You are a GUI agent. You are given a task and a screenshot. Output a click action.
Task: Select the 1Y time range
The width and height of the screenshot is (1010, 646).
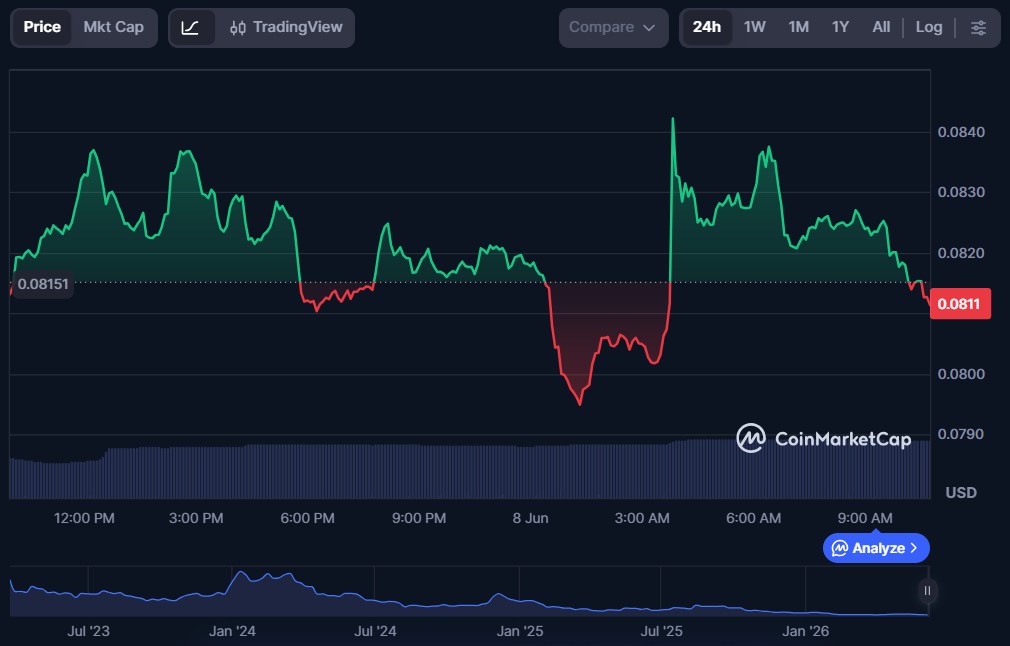coord(840,27)
